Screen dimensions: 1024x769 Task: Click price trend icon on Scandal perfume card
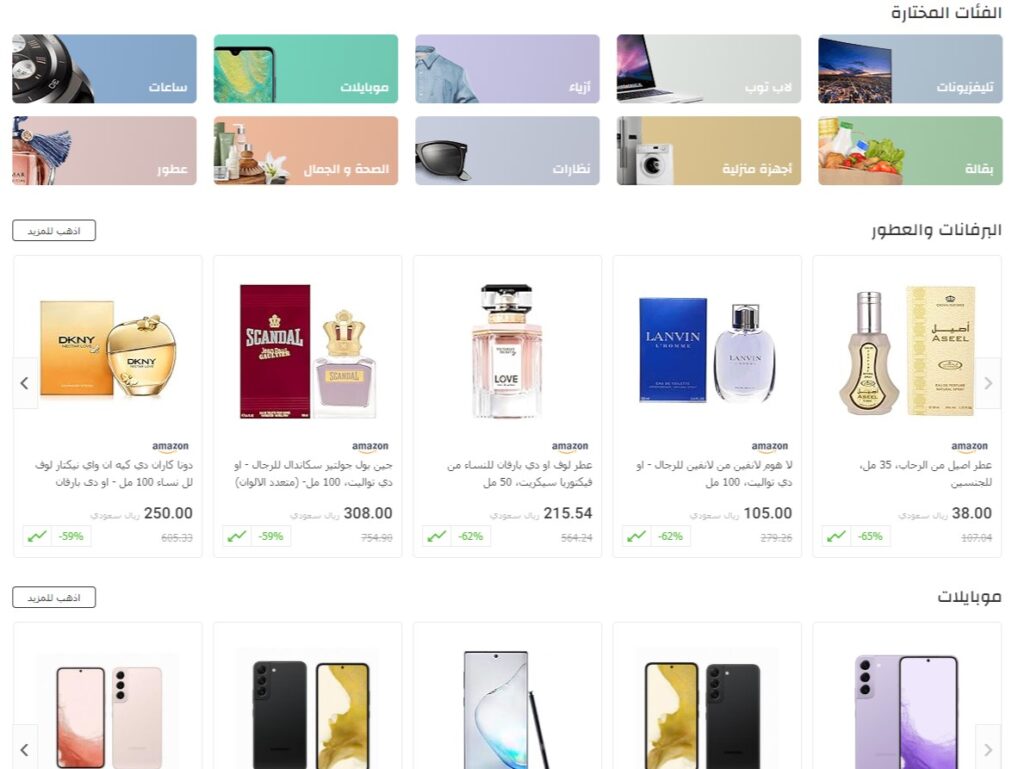[x=237, y=536]
